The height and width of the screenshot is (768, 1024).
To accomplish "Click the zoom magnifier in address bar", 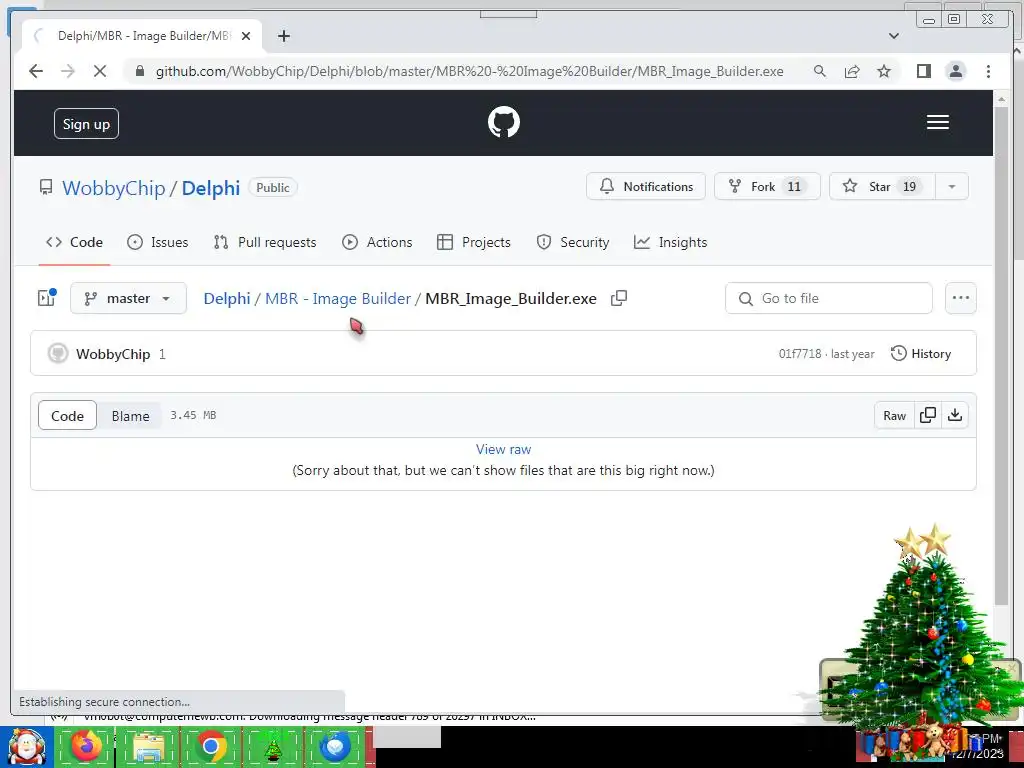I will [x=820, y=71].
